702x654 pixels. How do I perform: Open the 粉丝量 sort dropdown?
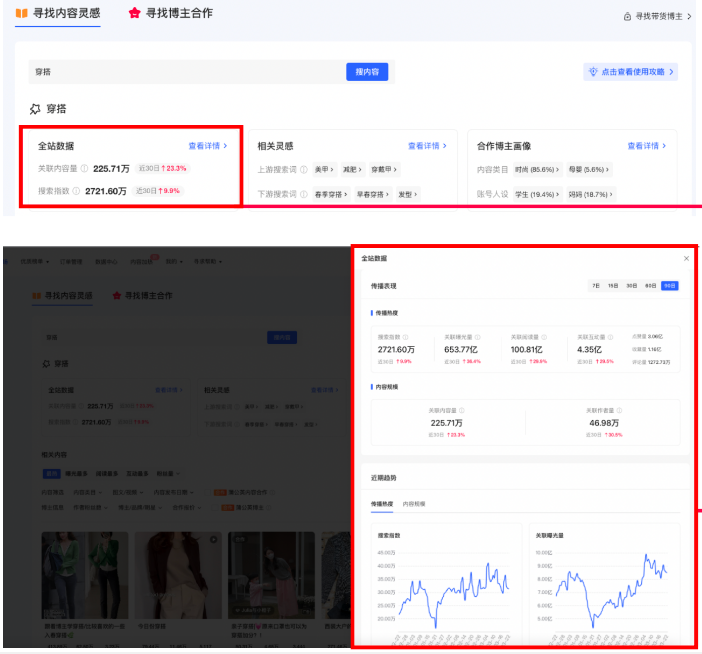tap(168, 474)
